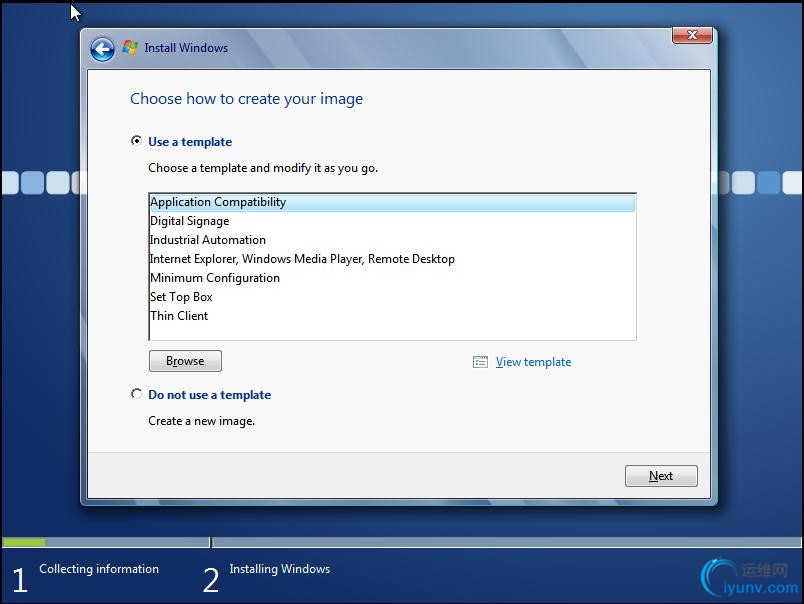This screenshot has width=804, height=604.
Task: Go back using the blue arrow button
Action: click(102, 50)
